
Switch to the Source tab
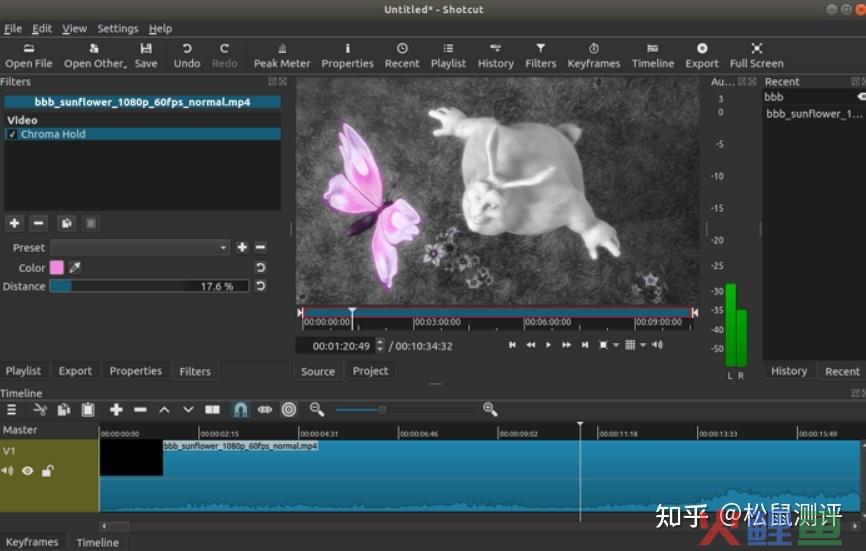[318, 372]
